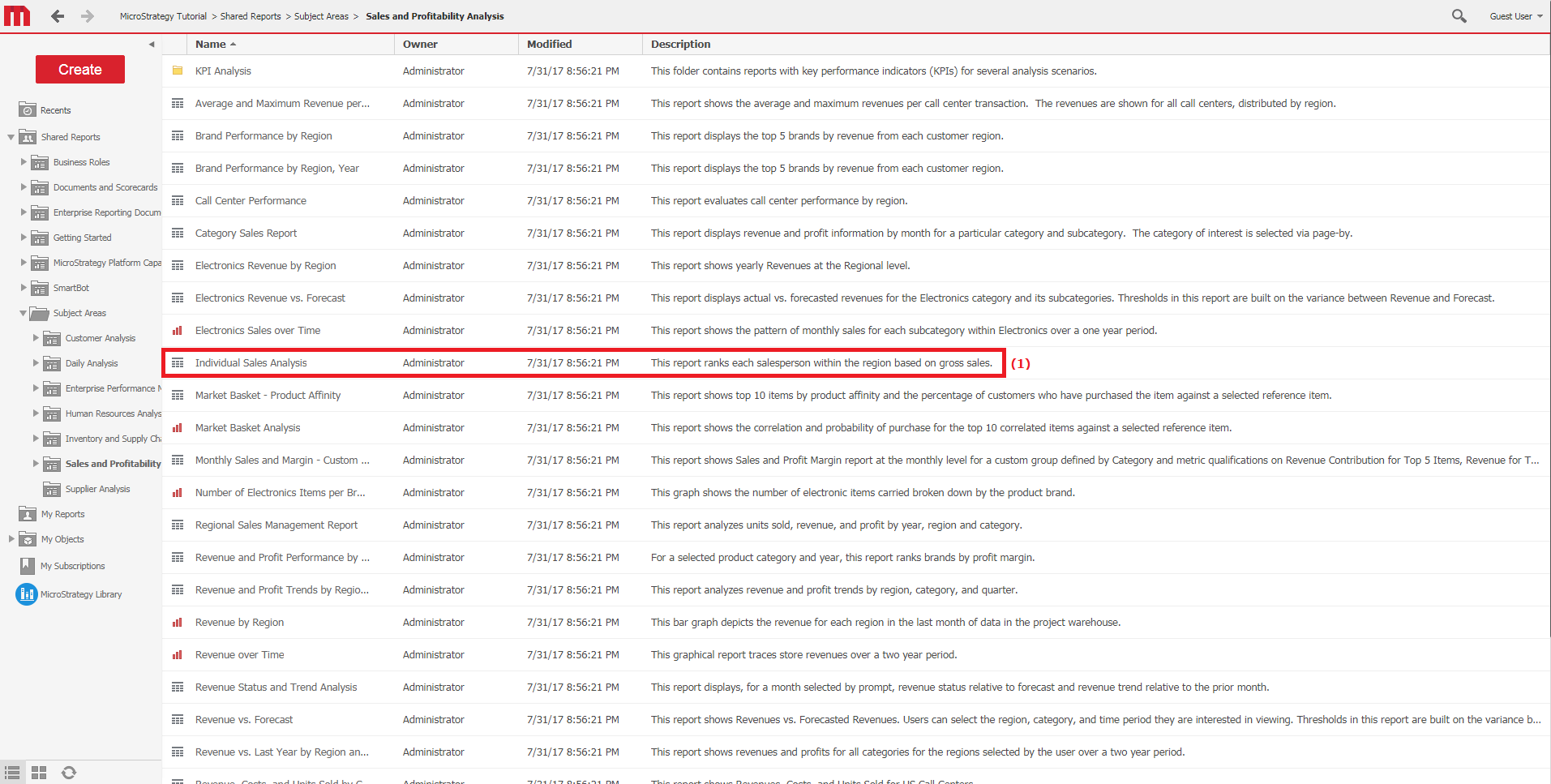The width and height of the screenshot is (1551, 784).
Task: Open Electronics Revenue vs. Forecast report
Action: [270, 298]
